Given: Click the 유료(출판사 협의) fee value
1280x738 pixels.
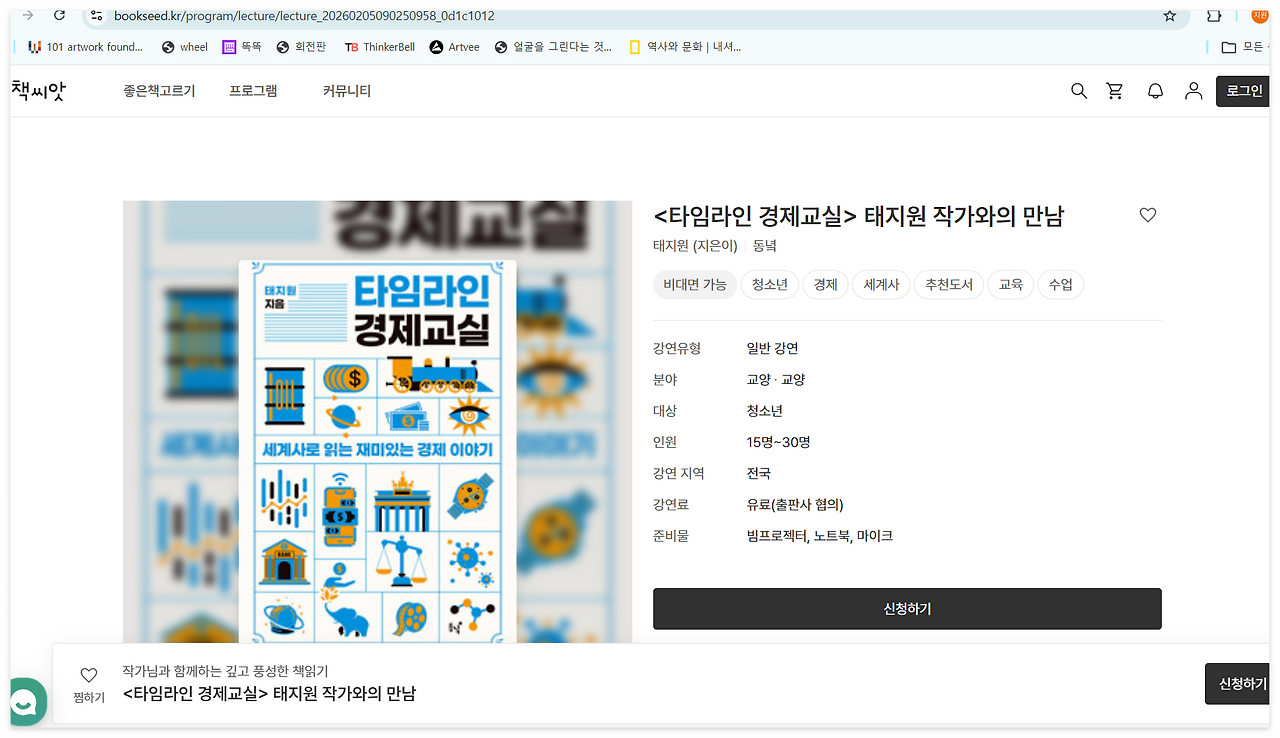Looking at the screenshot, I should tap(795, 505).
